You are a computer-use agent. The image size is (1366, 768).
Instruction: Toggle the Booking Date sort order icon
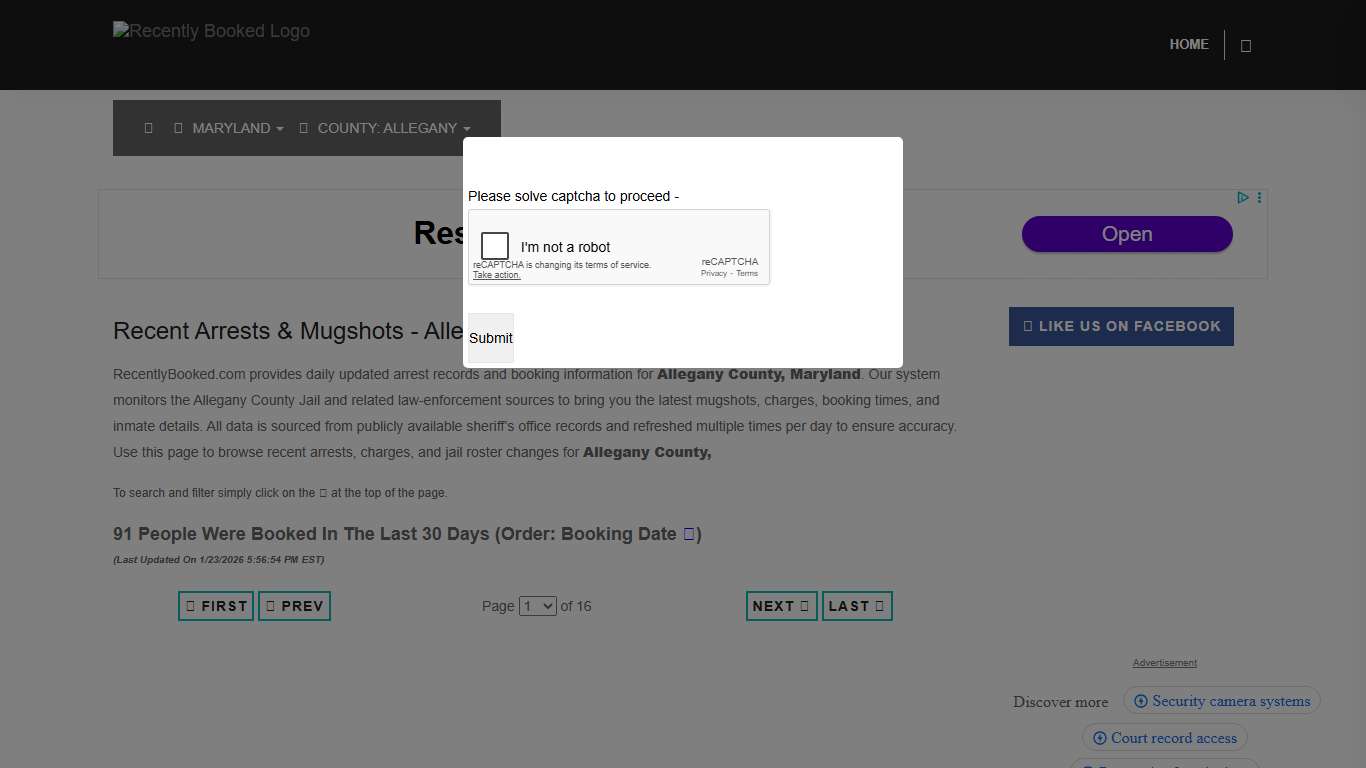[689, 534]
